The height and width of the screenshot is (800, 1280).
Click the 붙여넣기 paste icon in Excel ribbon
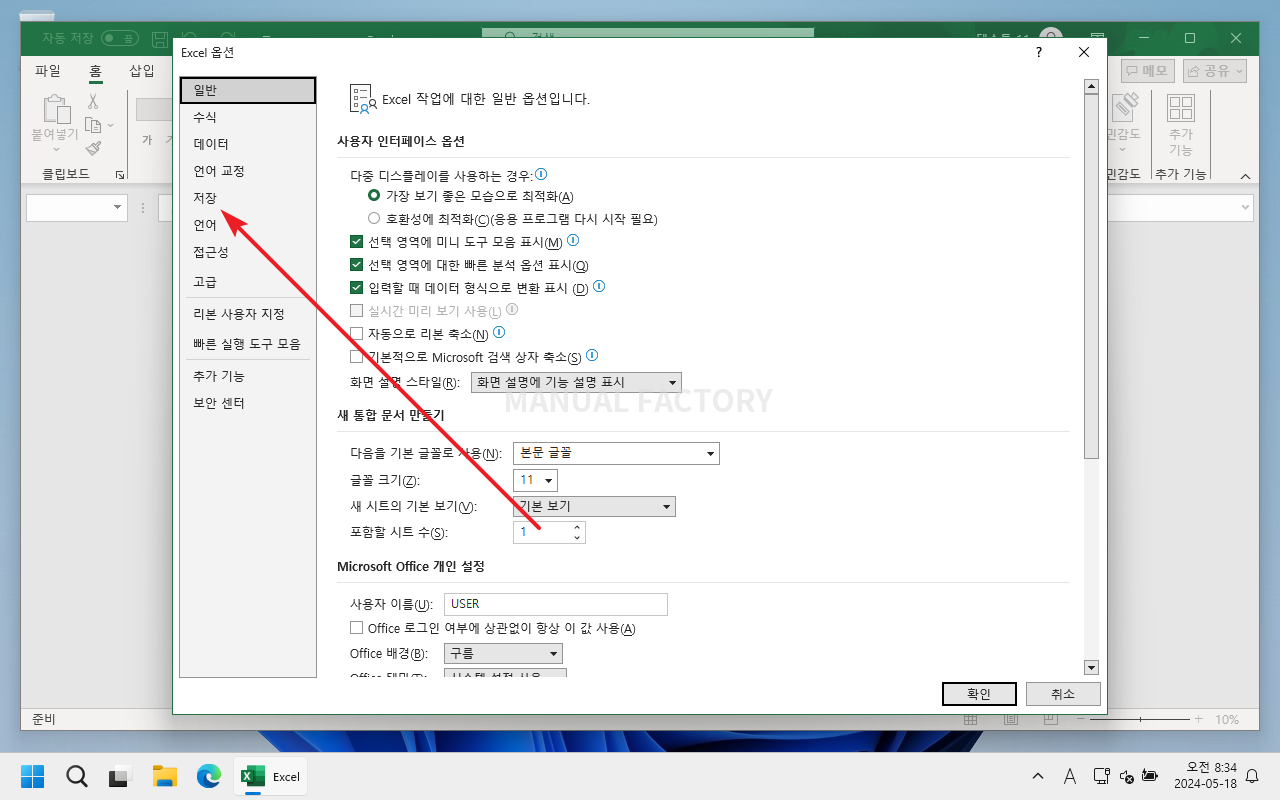[56, 111]
